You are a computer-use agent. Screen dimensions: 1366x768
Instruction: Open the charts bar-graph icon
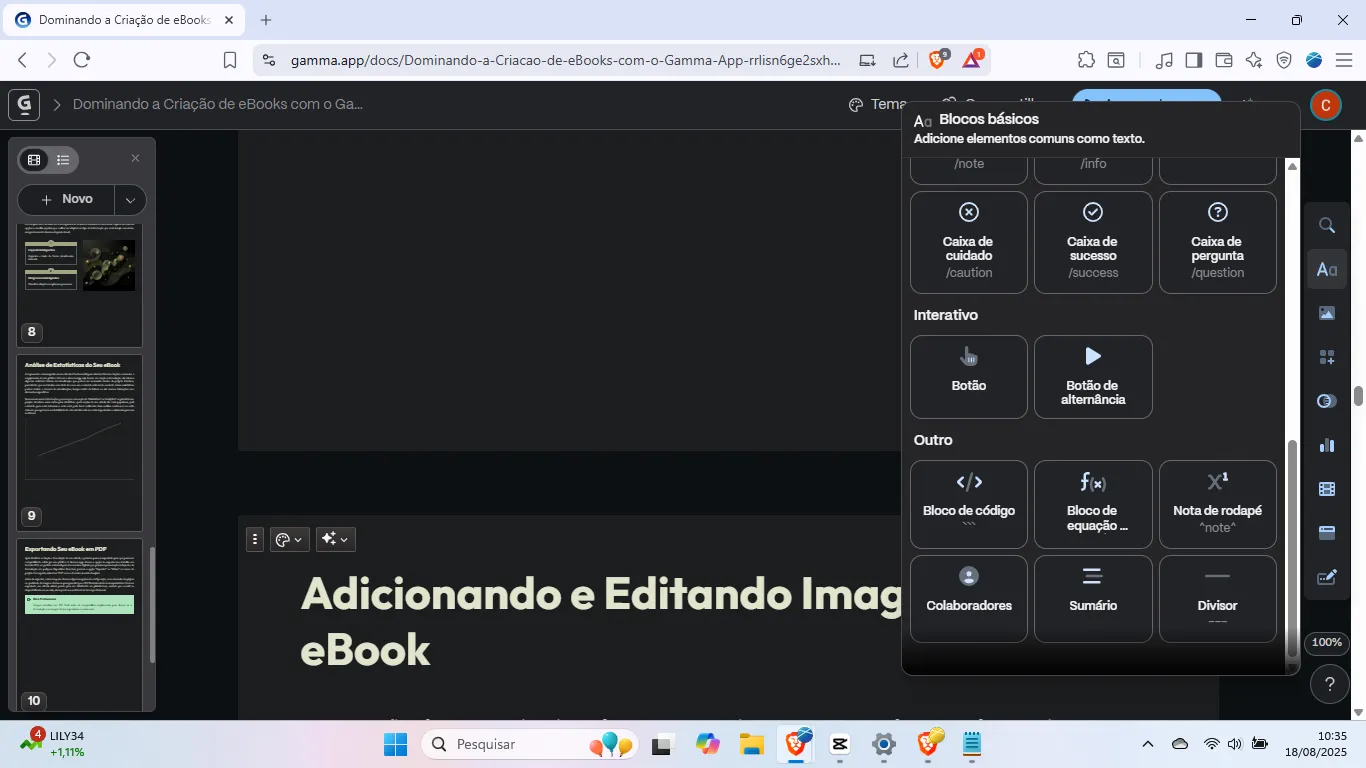[1327, 445]
